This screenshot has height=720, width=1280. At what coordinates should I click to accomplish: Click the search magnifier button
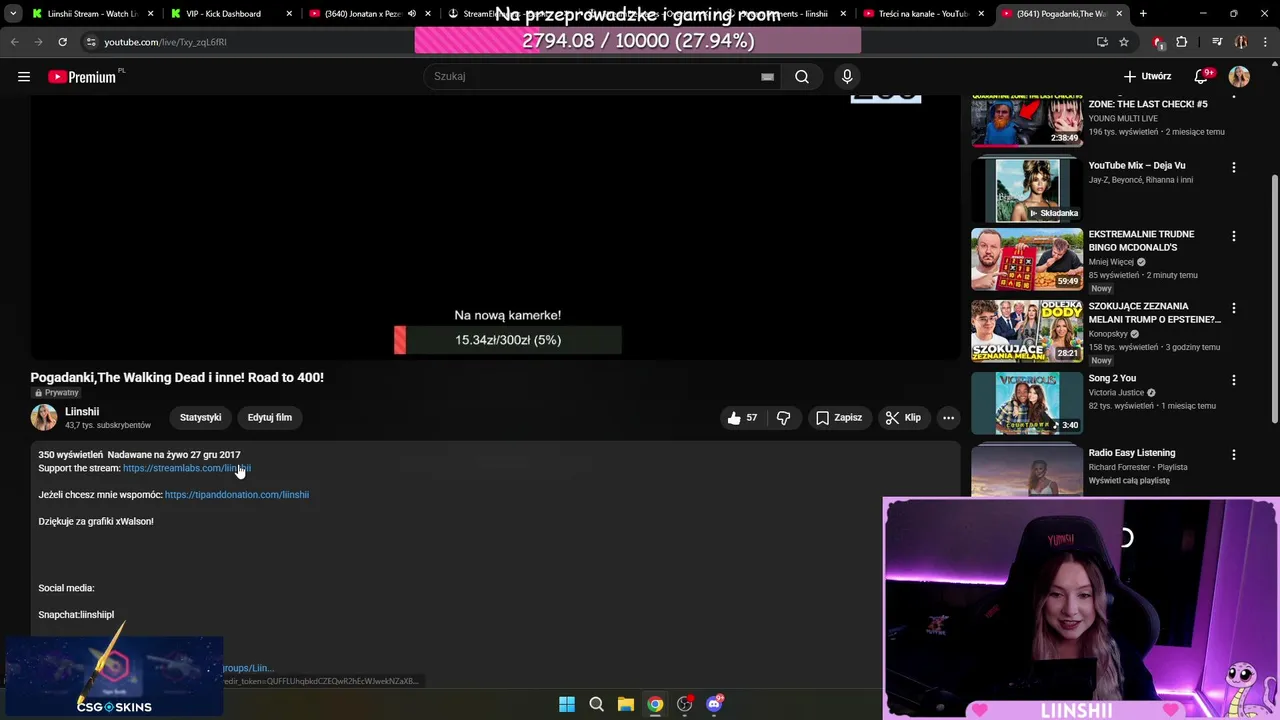[802, 77]
